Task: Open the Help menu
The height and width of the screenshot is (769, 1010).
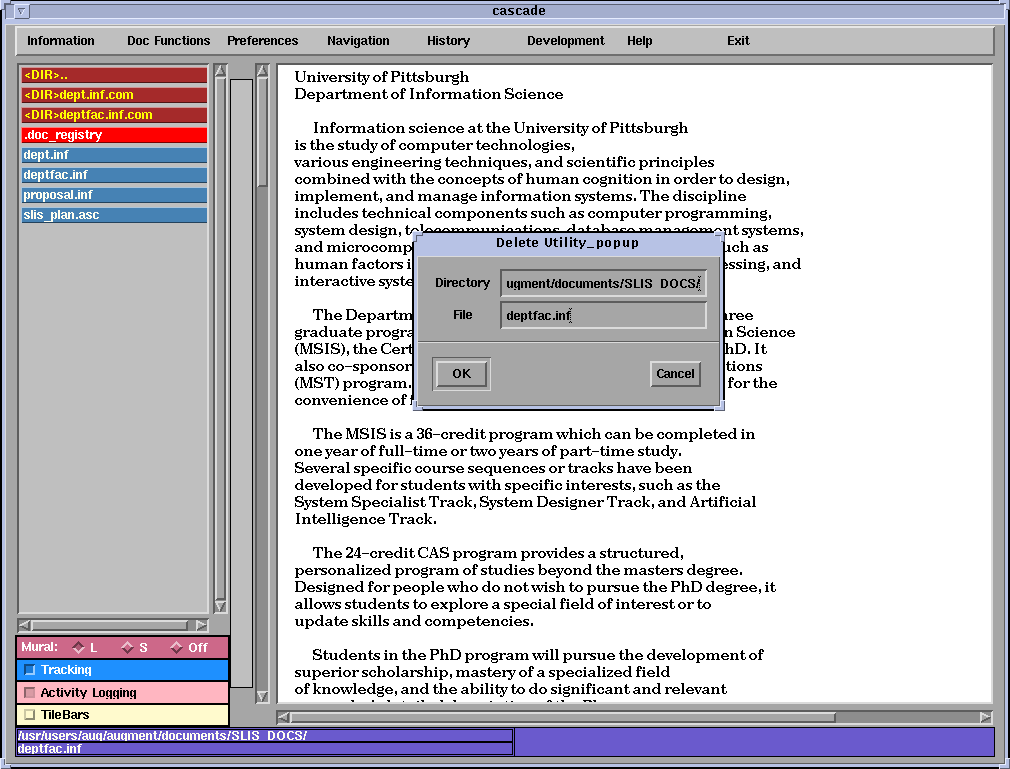Action: coord(640,41)
